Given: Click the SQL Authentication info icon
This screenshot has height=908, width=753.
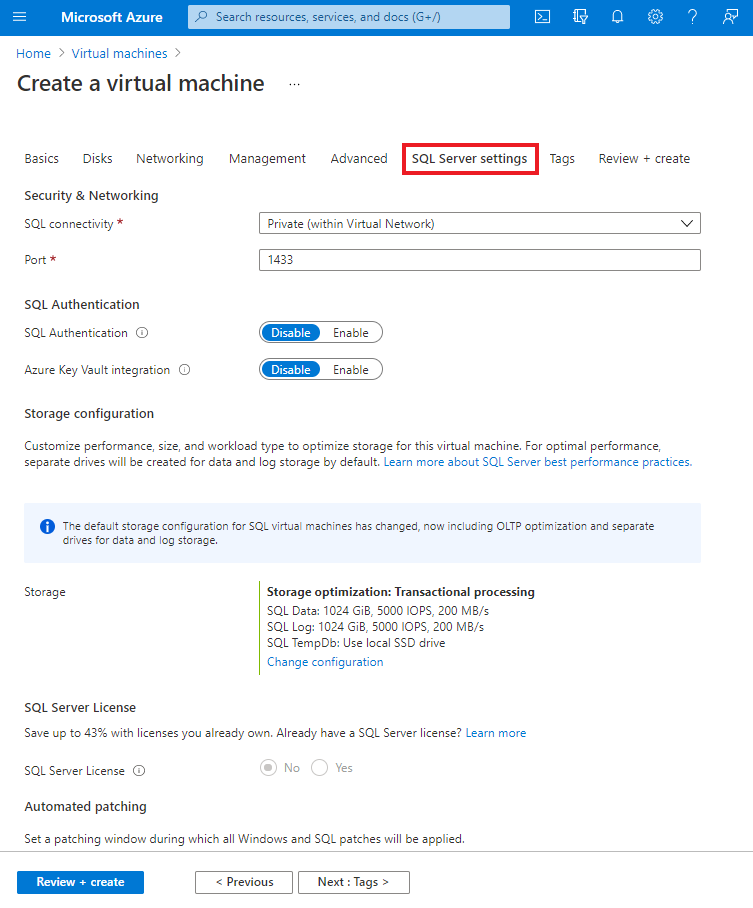Looking at the screenshot, I should tap(142, 333).
